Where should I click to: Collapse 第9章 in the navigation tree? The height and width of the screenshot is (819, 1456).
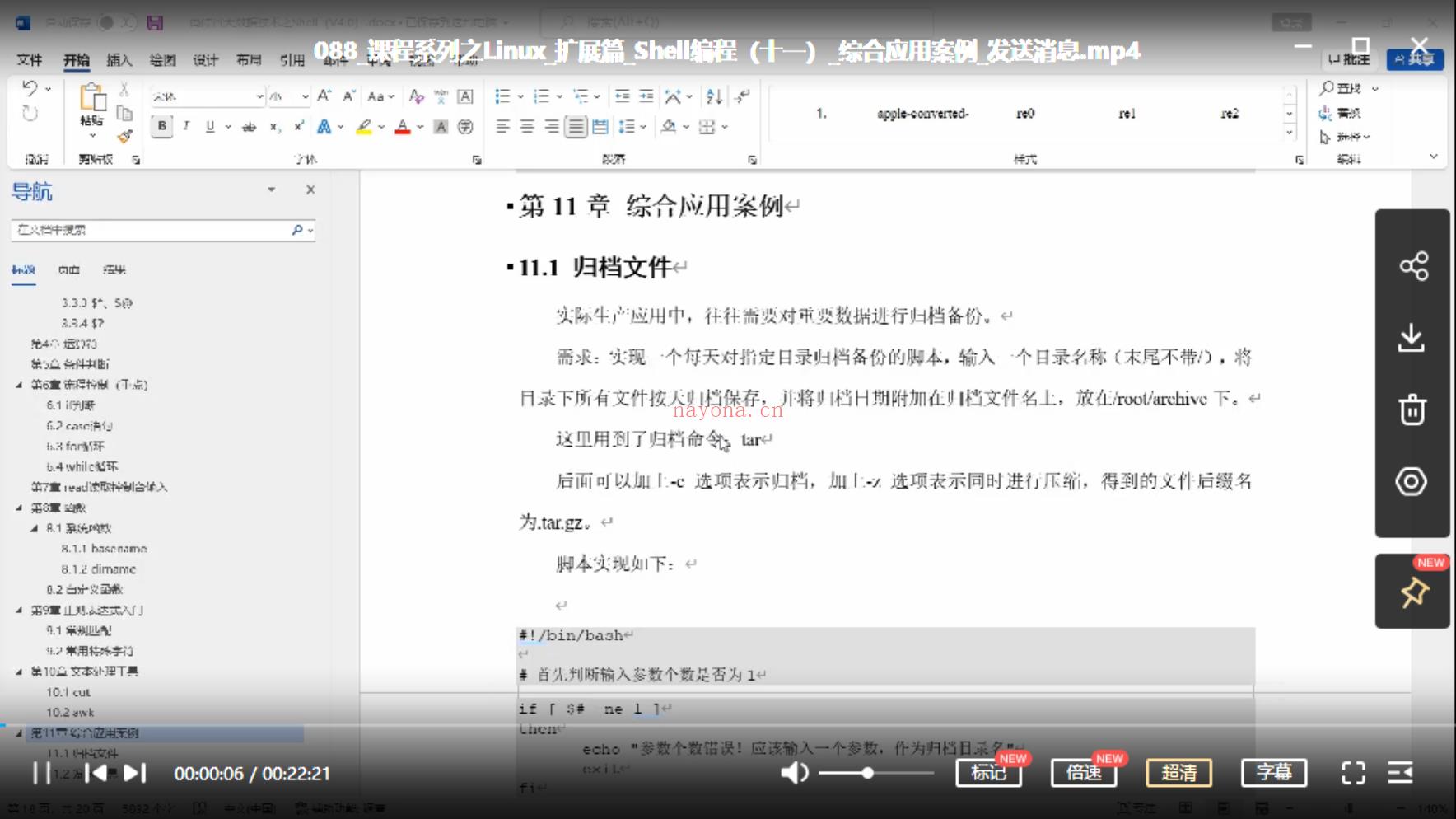pyautogui.click(x=19, y=611)
